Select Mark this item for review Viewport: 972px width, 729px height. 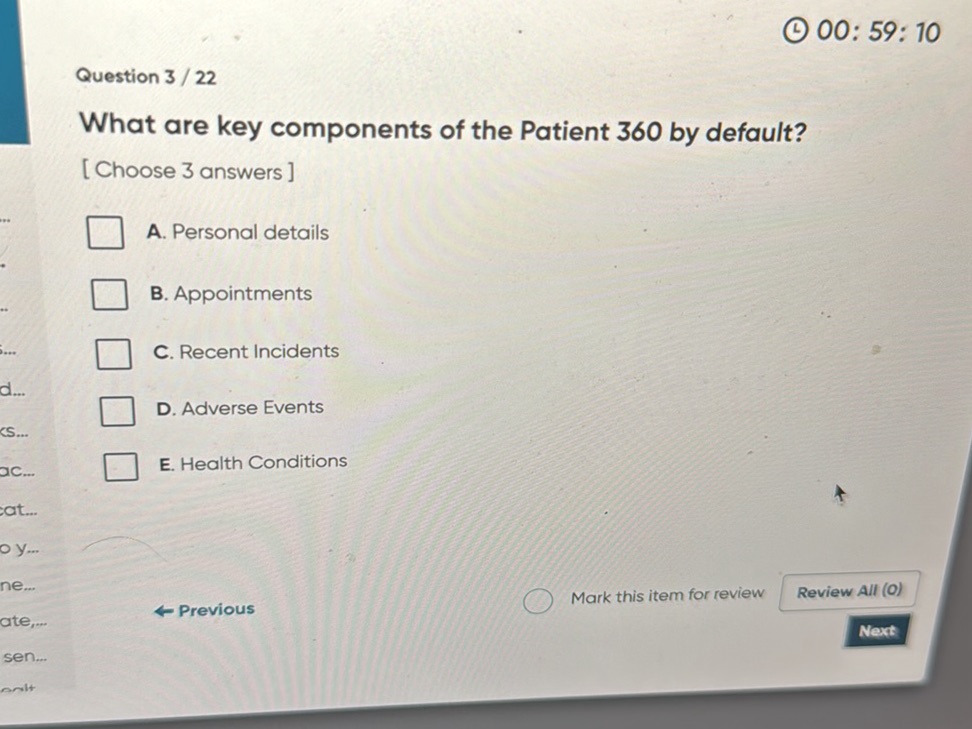[x=537, y=601]
